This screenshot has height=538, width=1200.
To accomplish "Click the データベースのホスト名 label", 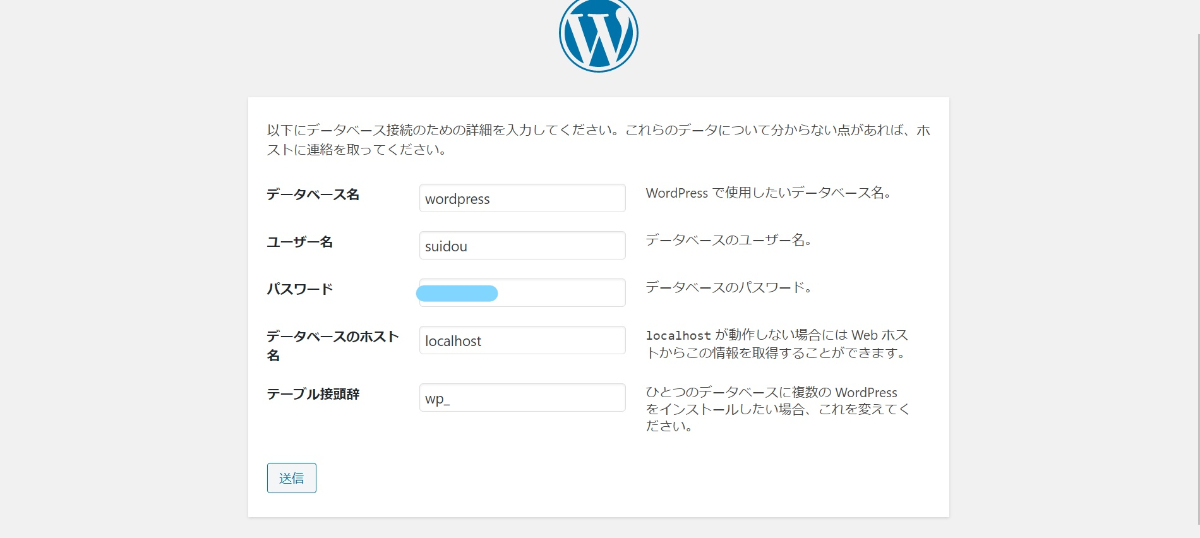I will click(x=333, y=346).
